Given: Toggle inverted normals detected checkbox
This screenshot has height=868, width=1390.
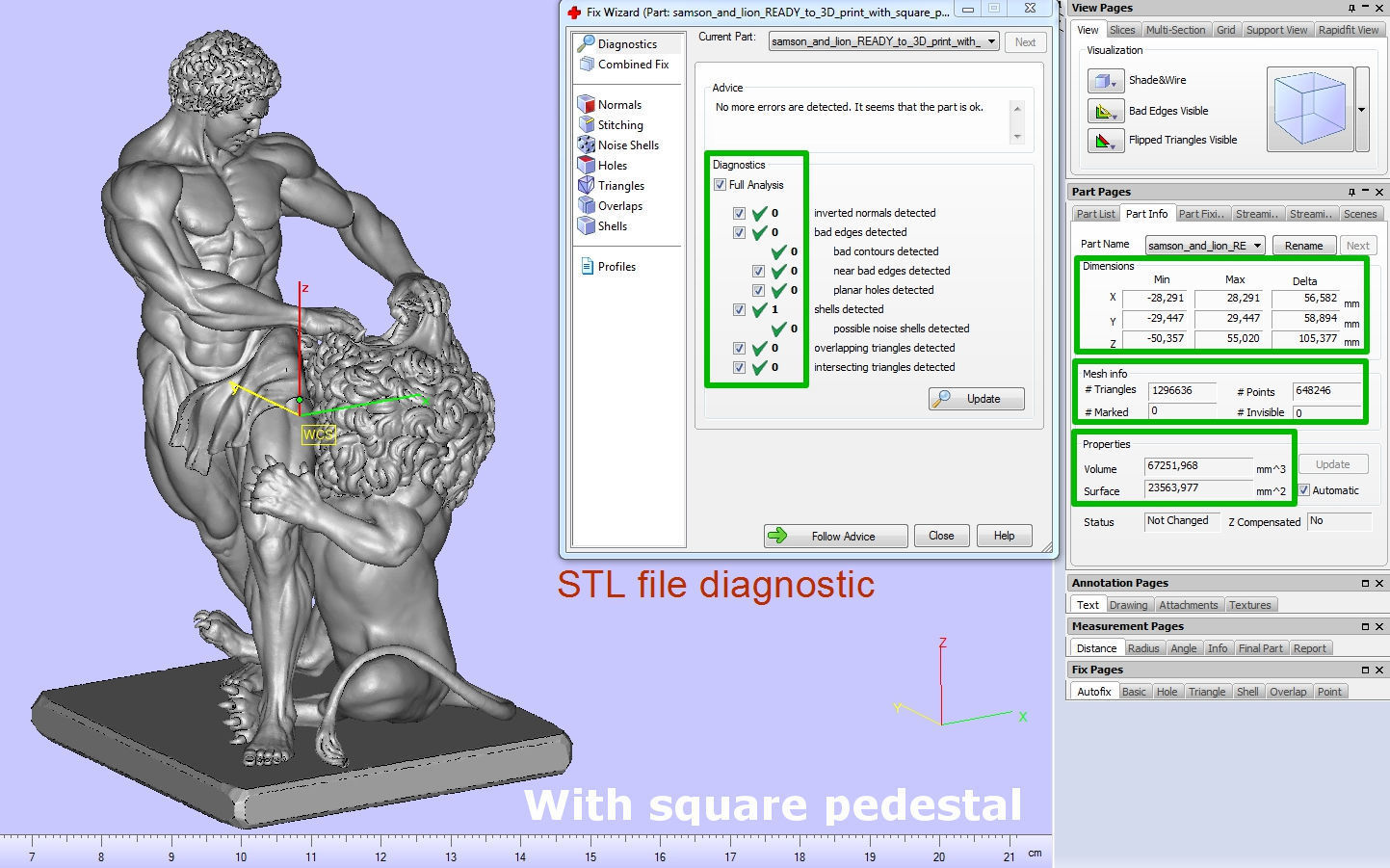Looking at the screenshot, I should [x=739, y=213].
